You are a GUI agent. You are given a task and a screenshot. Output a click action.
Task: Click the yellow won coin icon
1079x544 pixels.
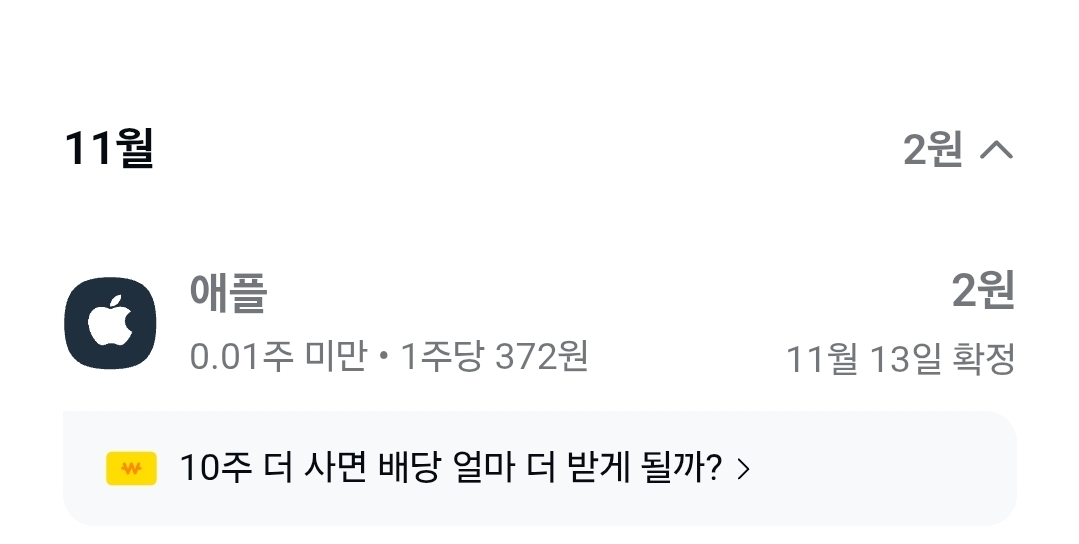pos(131,468)
